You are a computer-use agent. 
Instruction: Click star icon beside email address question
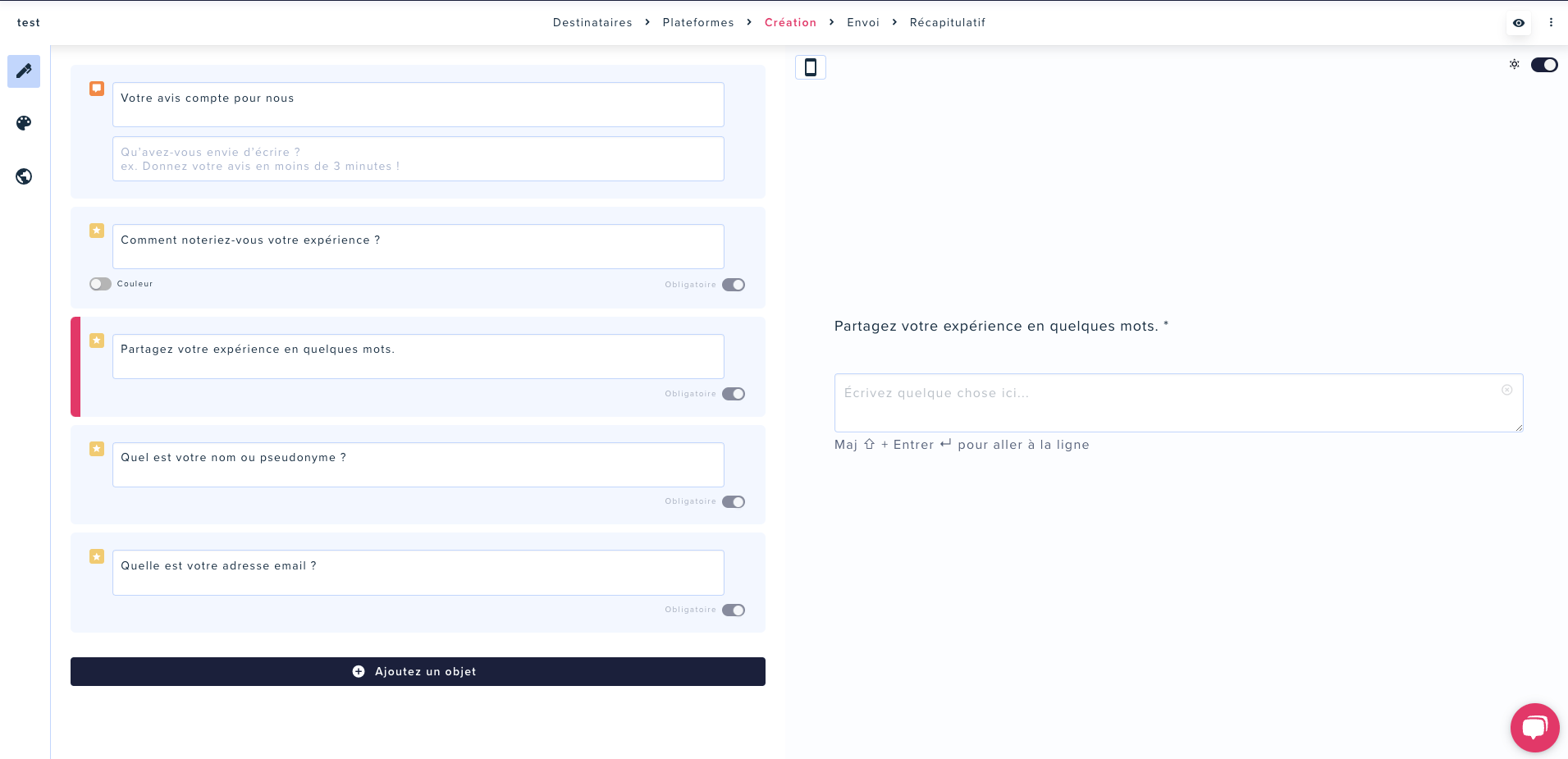pyautogui.click(x=97, y=556)
